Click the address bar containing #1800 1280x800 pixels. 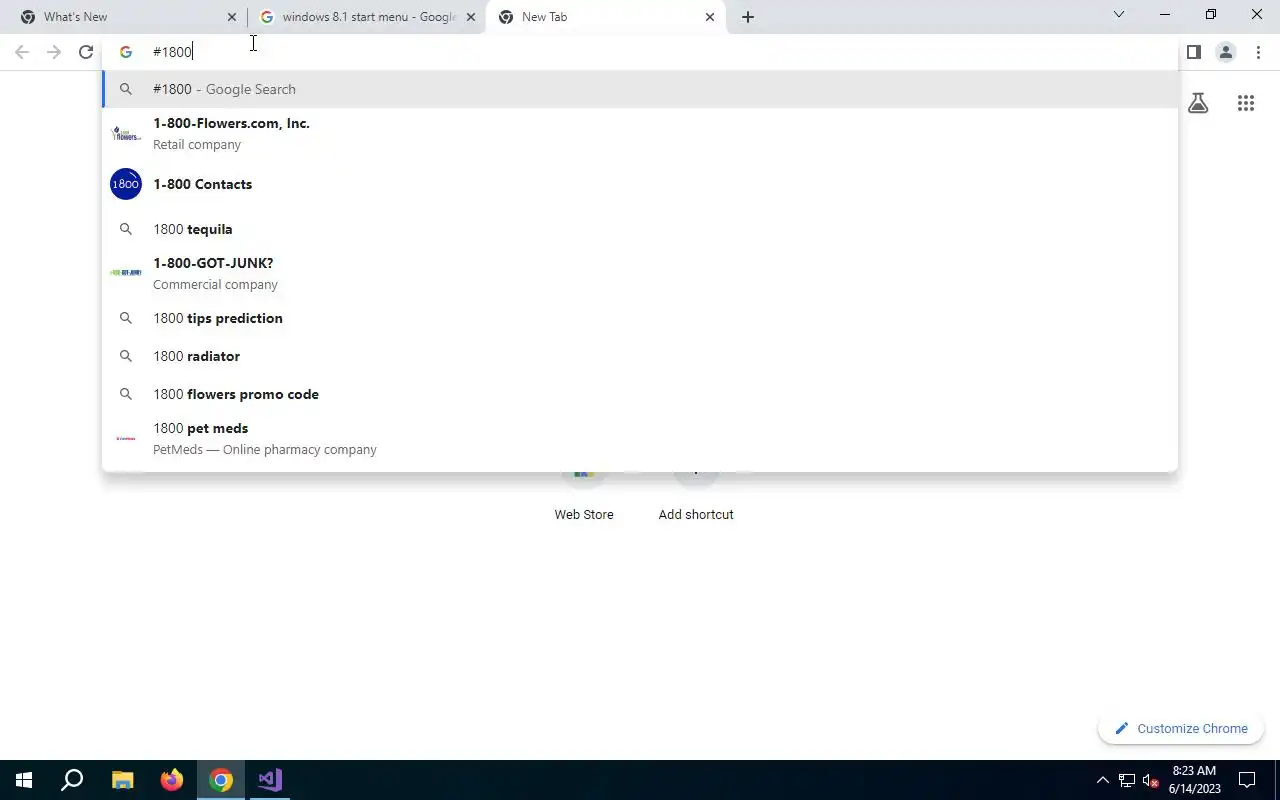(x=640, y=52)
